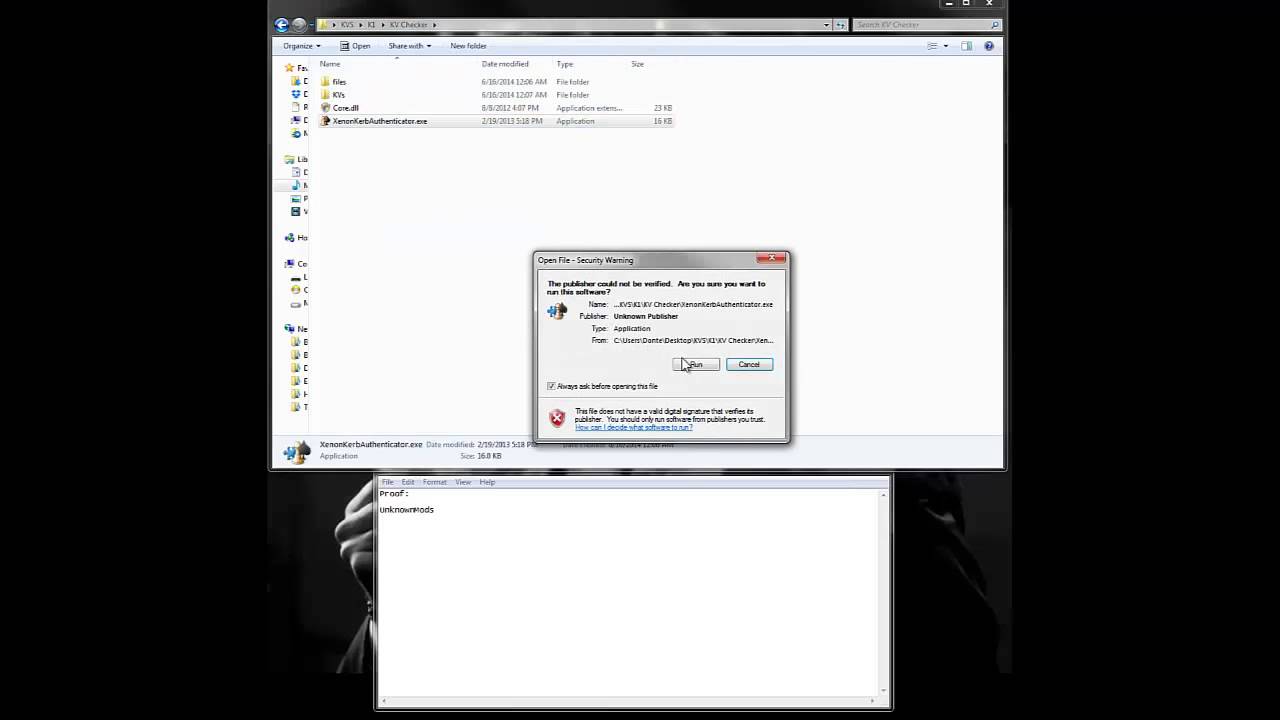The height and width of the screenshot is (720, 1280).
Task: Select the Videos library icon
Action: [295, 211]
